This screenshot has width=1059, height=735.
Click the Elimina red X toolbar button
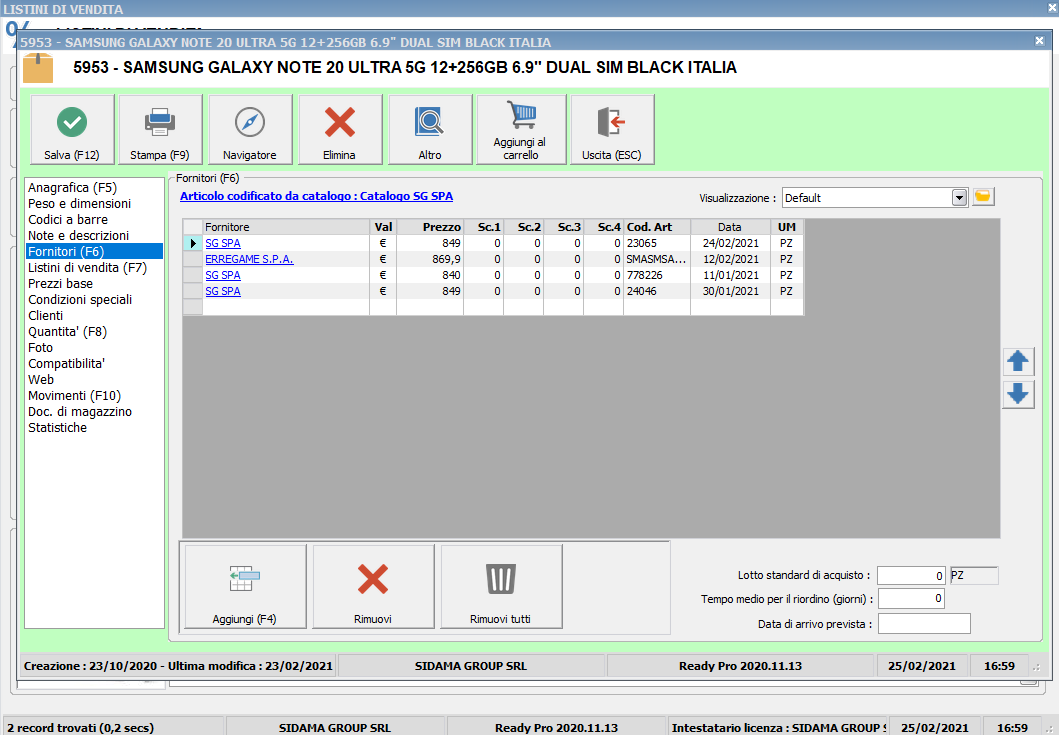point(340,129)
